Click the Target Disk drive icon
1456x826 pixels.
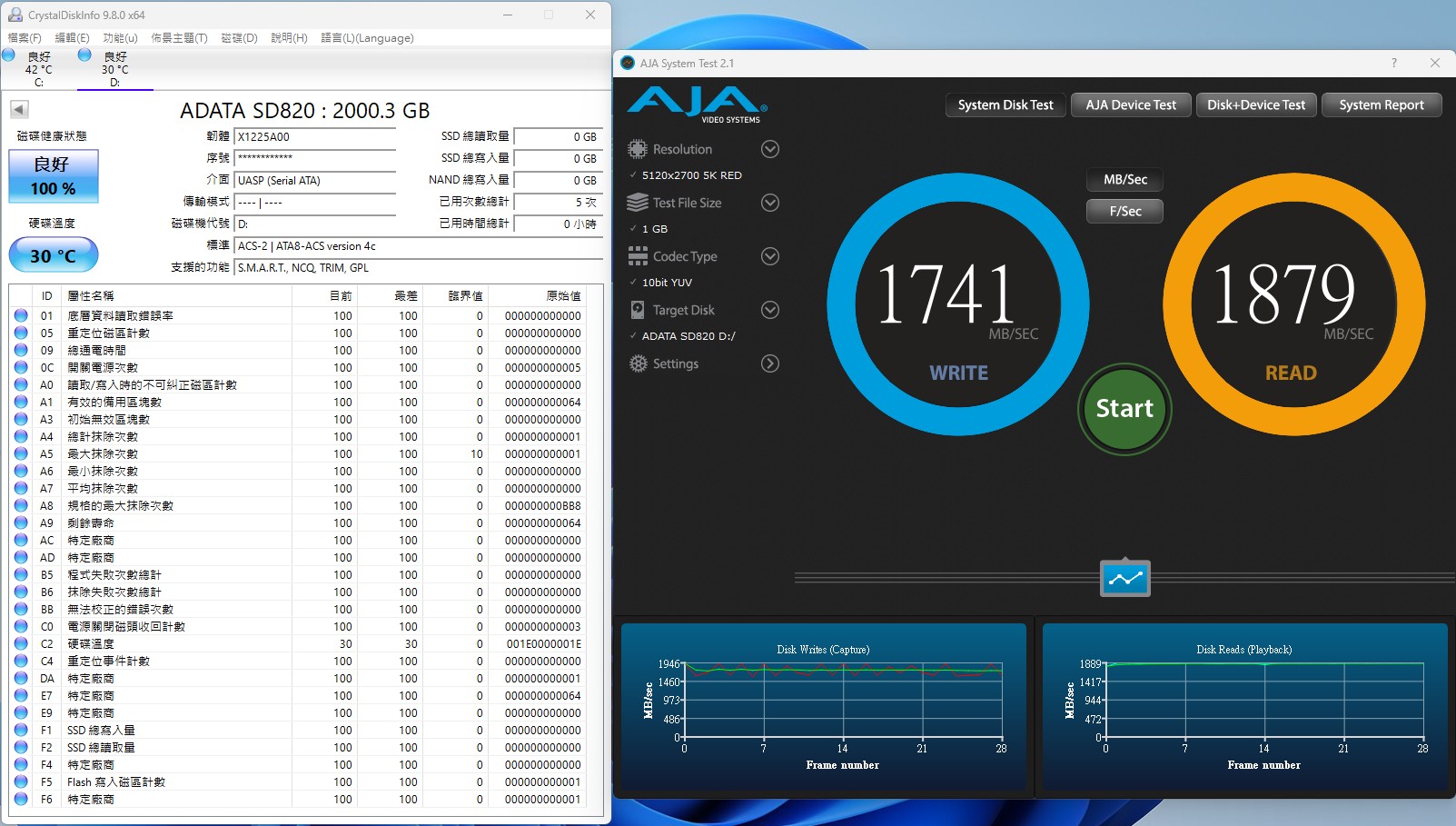[x=638, y=310]
